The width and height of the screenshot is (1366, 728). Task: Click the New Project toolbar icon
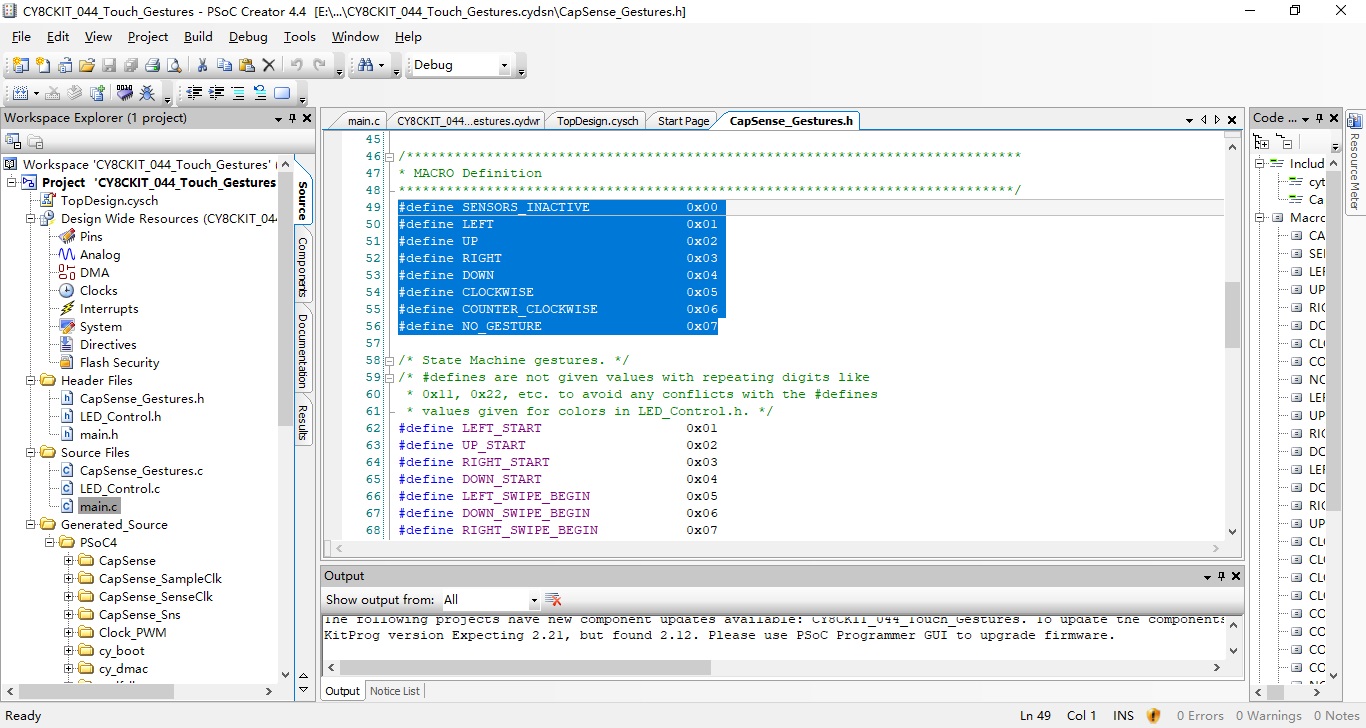20,65
